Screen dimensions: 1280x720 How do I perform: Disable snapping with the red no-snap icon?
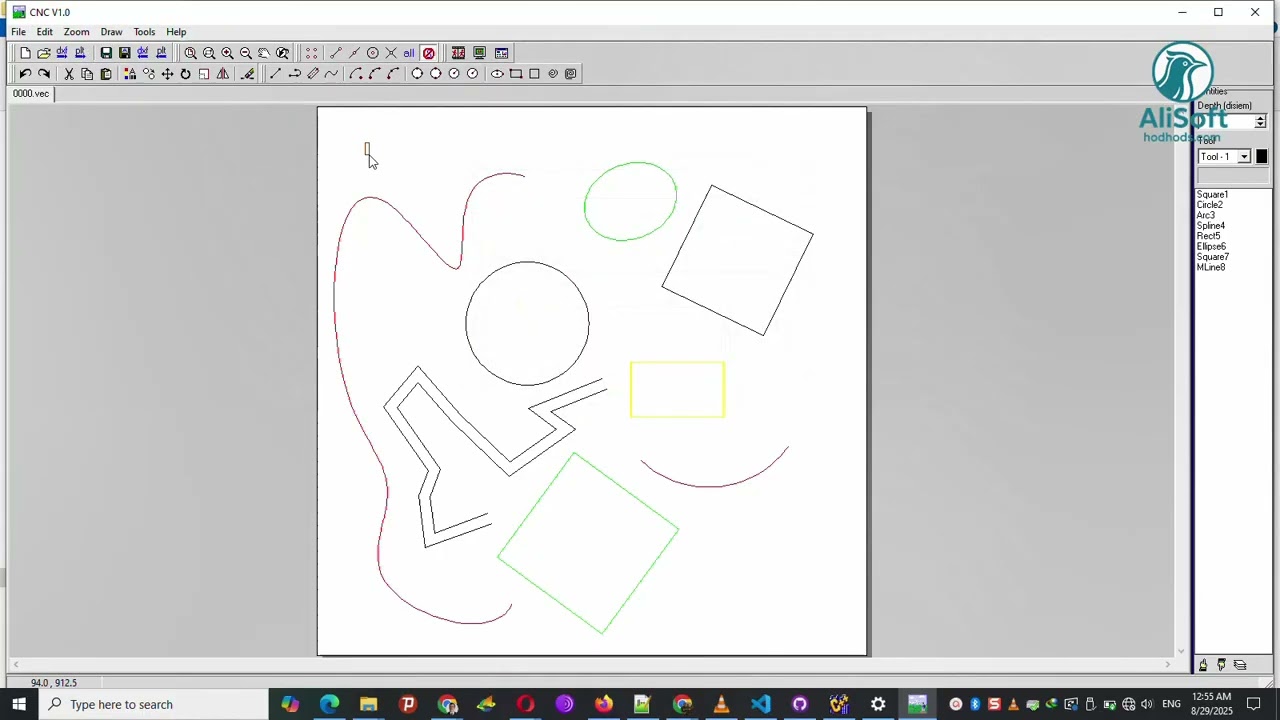coord(428,53)
